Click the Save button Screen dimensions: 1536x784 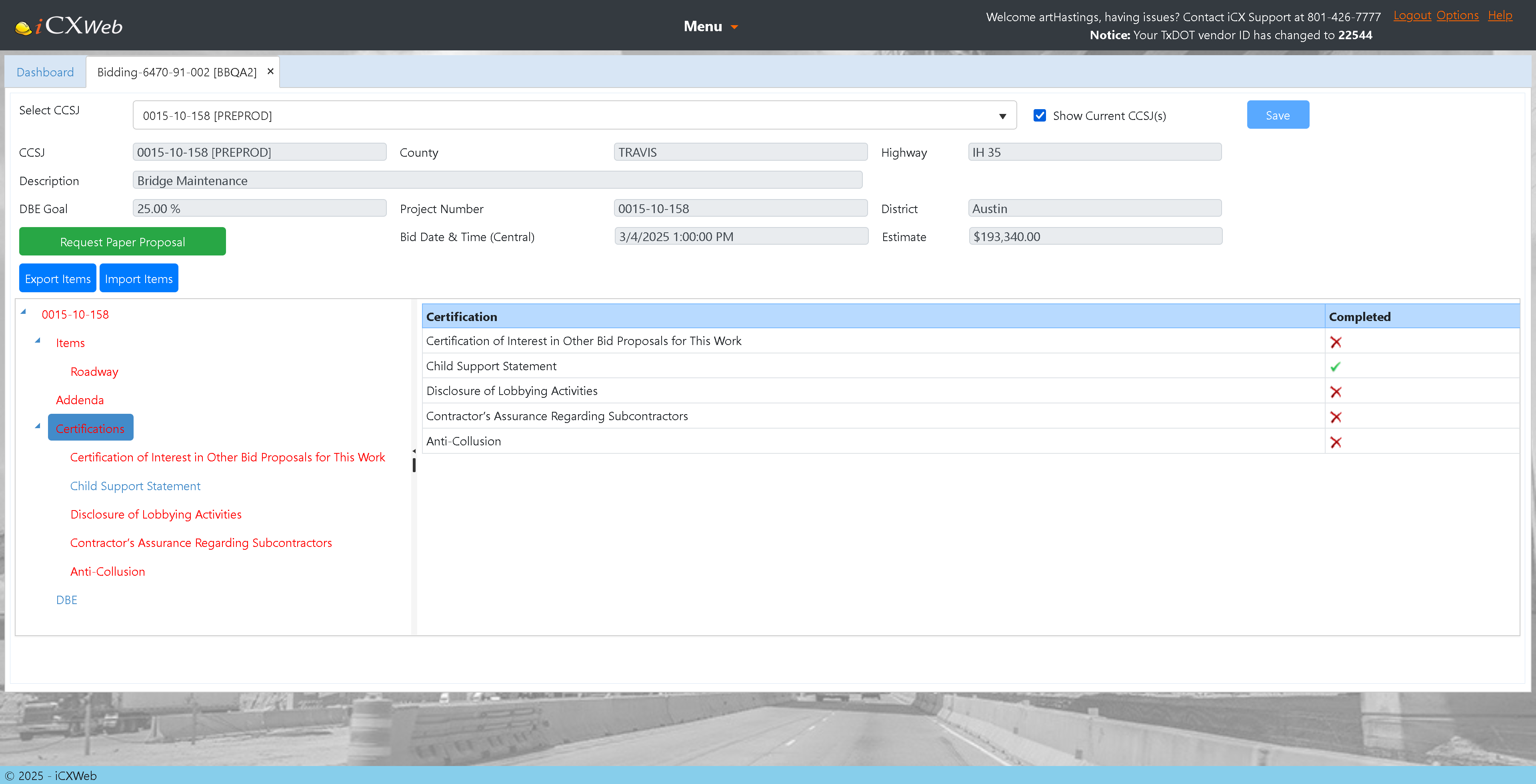coord(1278,115)
